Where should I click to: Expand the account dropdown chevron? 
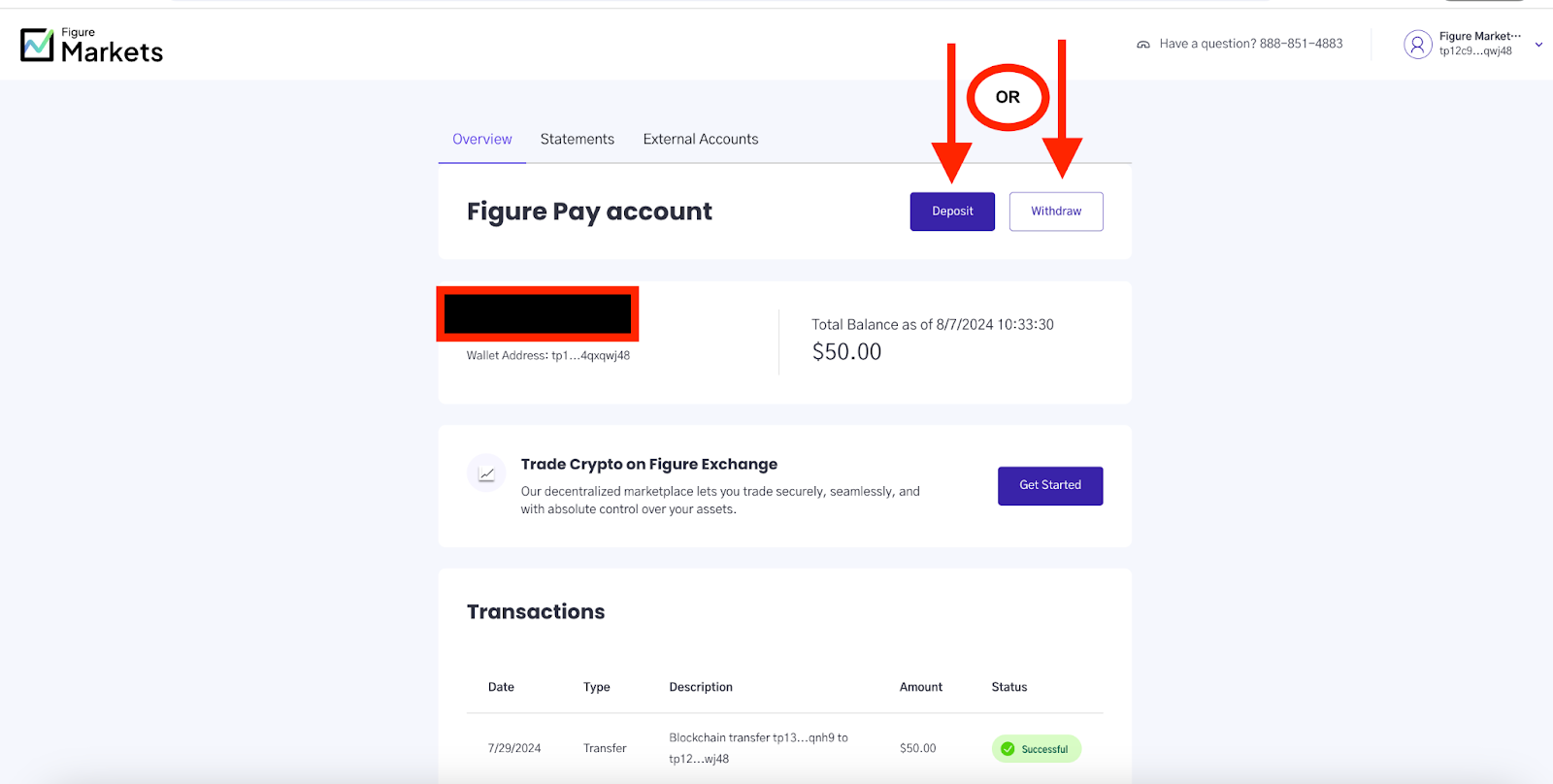1538,45
